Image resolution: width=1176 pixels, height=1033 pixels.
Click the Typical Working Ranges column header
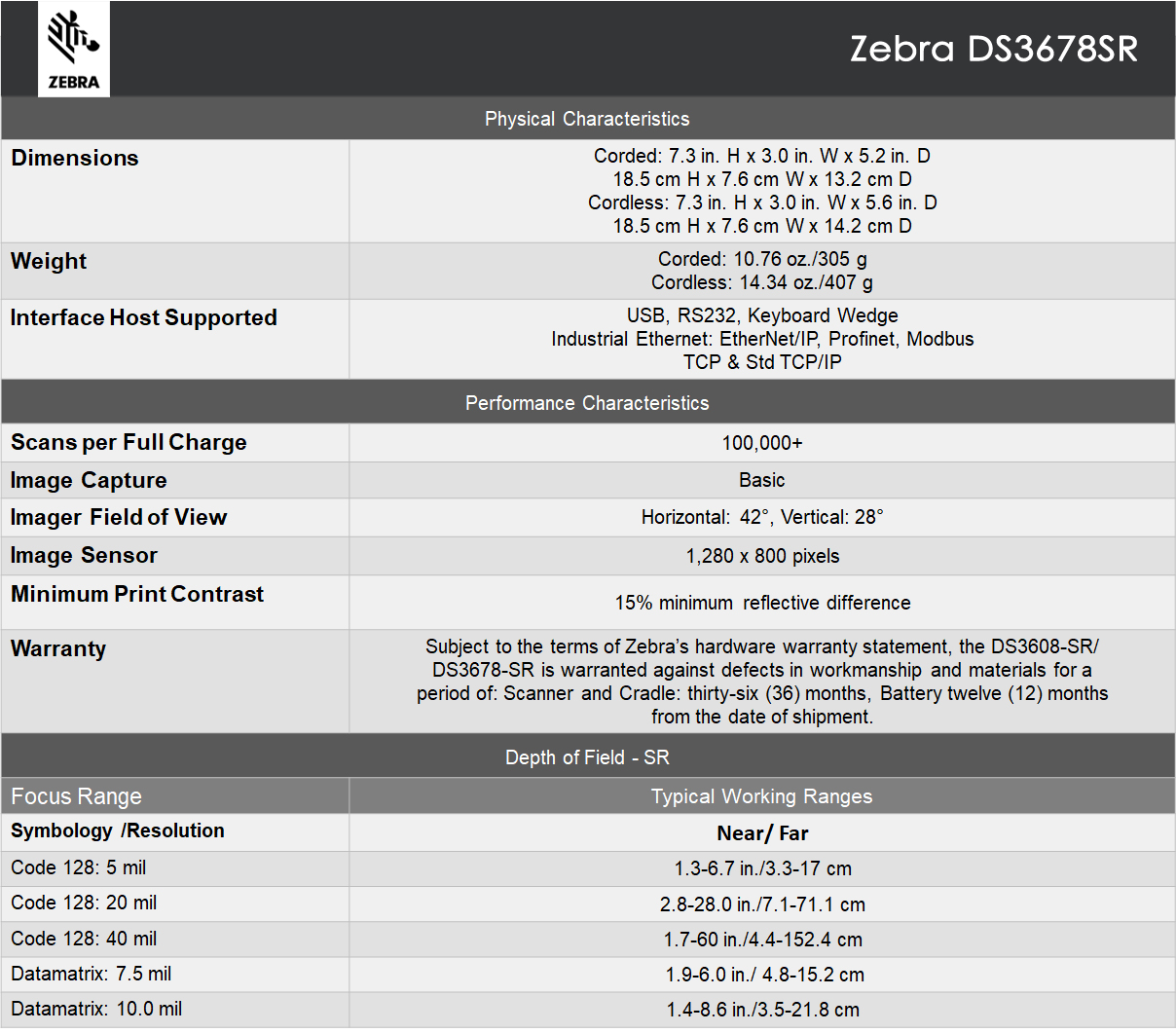coord(761,796)
